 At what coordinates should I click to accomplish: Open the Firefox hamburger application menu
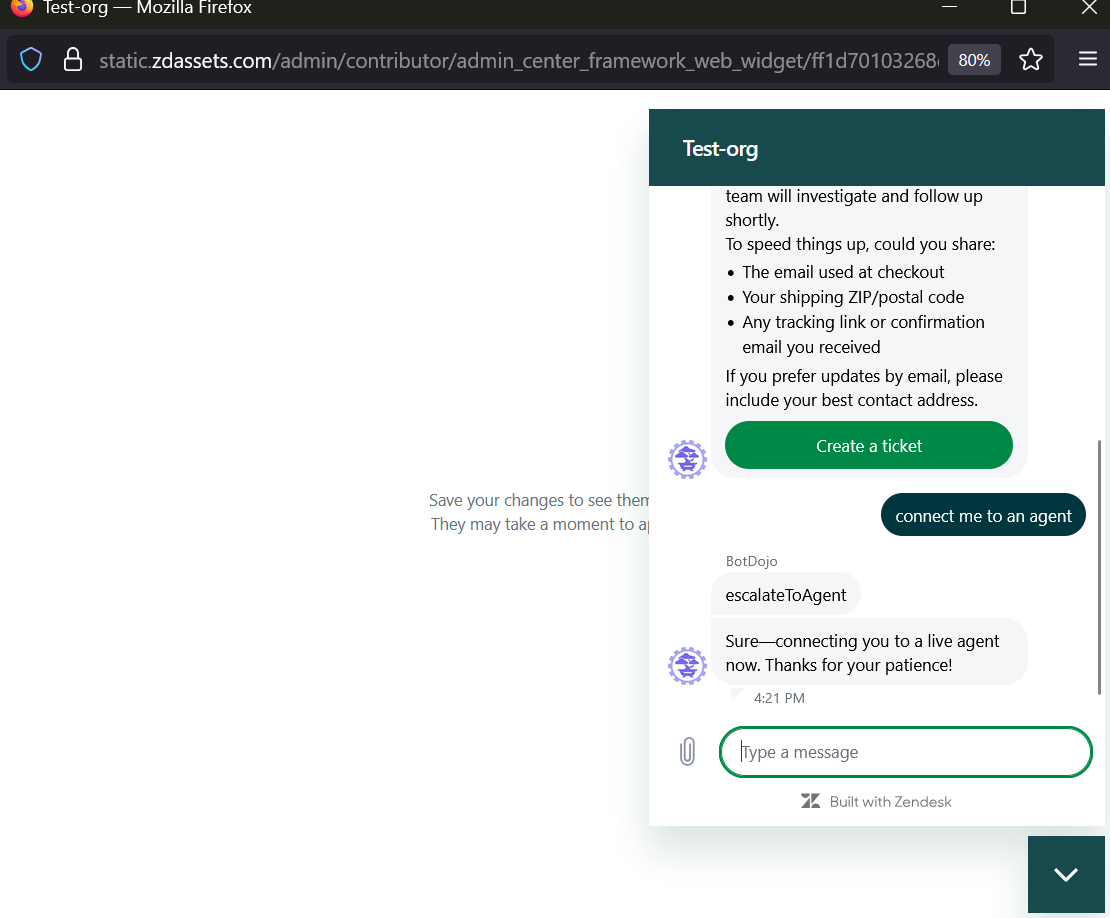(x=1088, y=60)
